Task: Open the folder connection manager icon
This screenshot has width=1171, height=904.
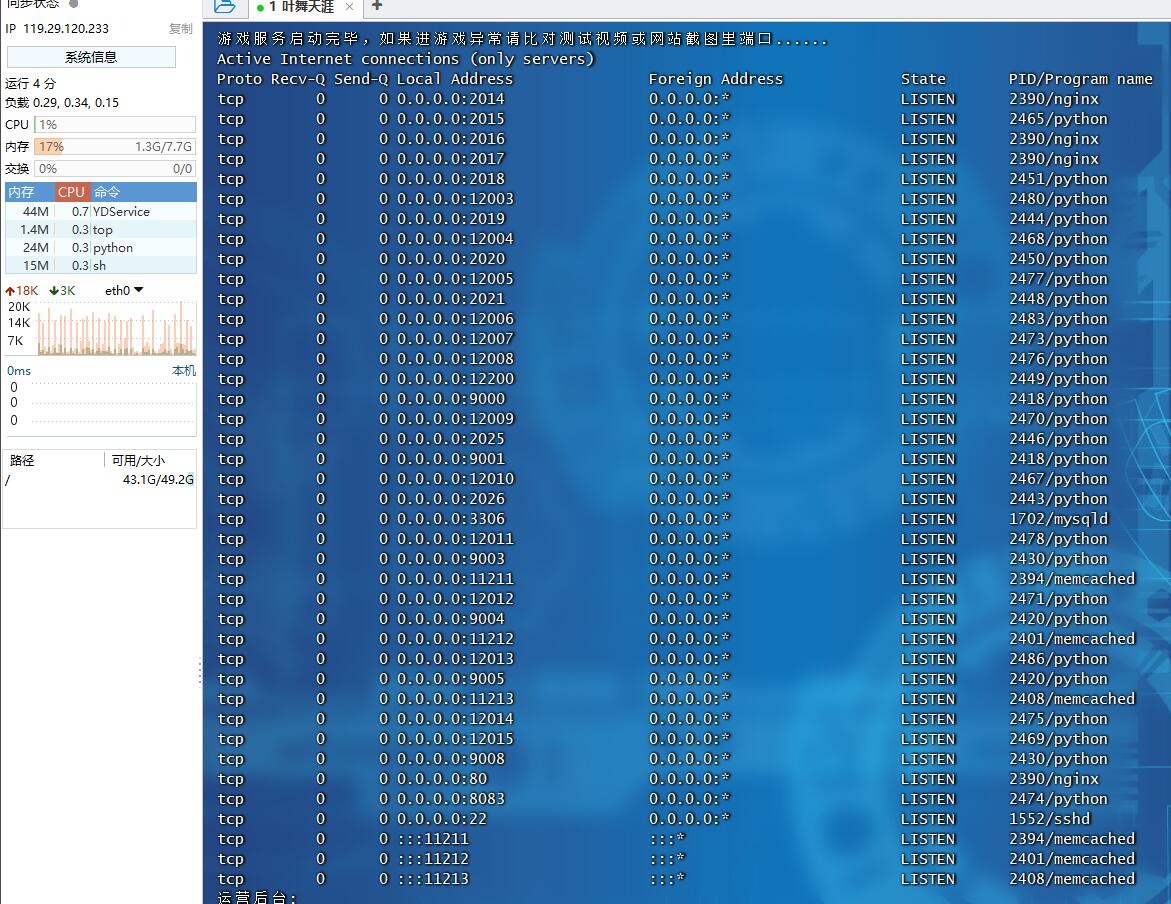Action: tap(225, 7)
